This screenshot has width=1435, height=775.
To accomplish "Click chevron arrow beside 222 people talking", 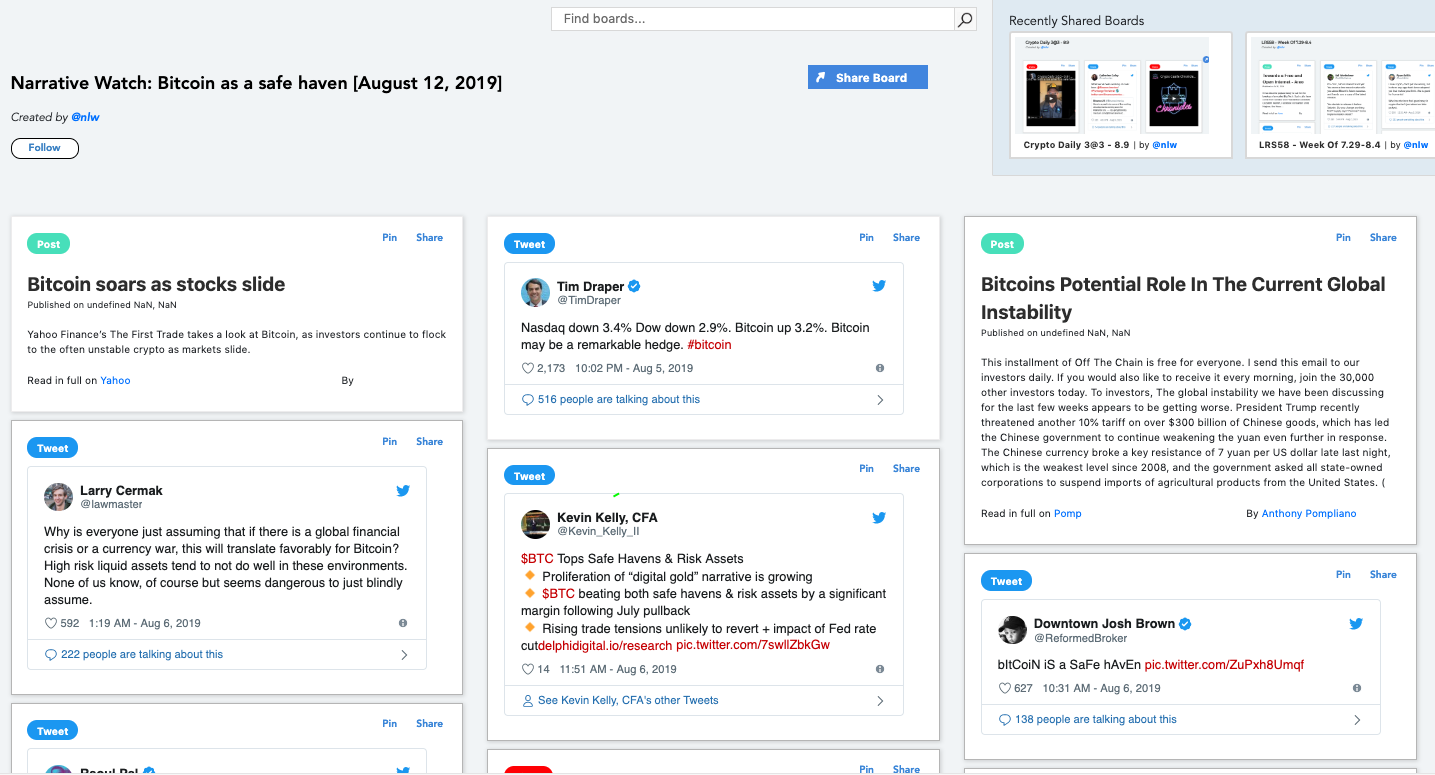I will (404, 655).
